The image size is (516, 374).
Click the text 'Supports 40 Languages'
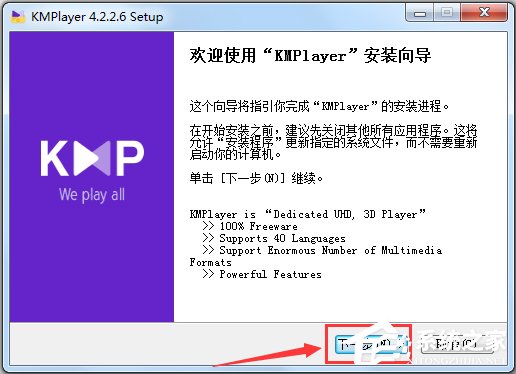pos(282,238)
